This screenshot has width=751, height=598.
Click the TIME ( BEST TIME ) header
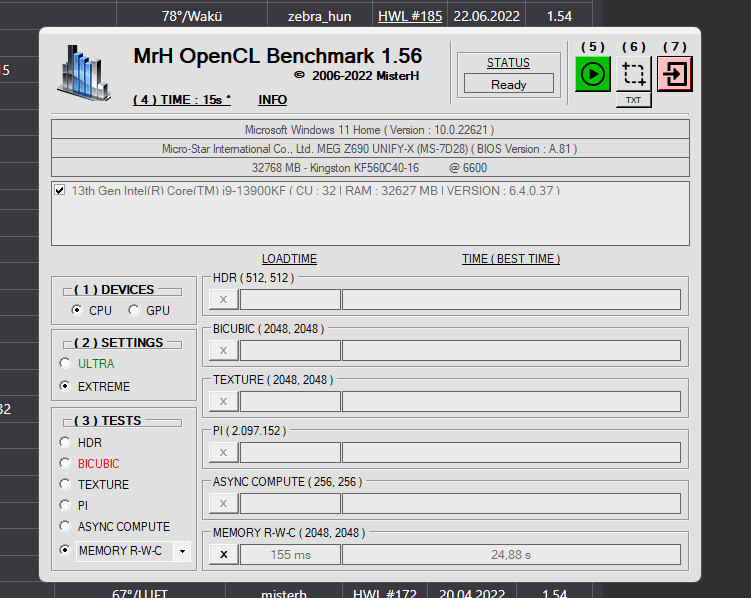(511, 259)
